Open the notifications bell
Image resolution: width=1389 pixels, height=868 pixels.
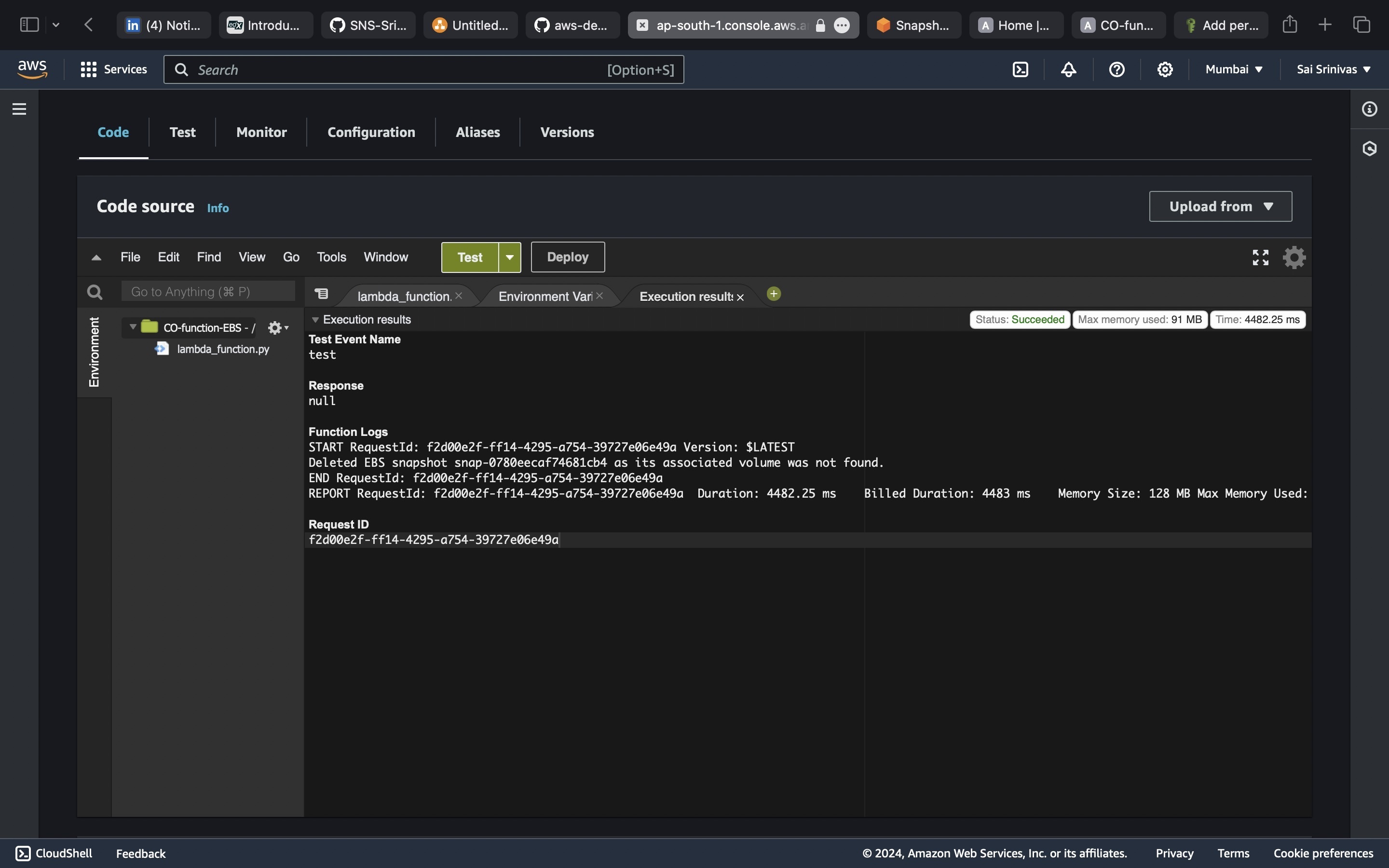pos(1068,69)
